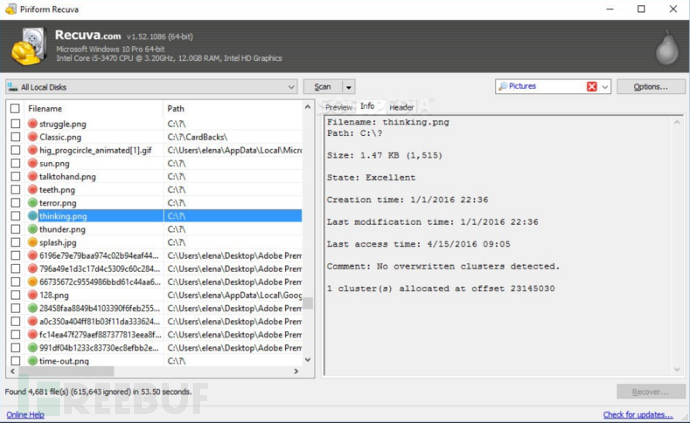Click the red status dot beside struggle.png
The height and width of the screenshot is (423, 690).
[33, 124]
